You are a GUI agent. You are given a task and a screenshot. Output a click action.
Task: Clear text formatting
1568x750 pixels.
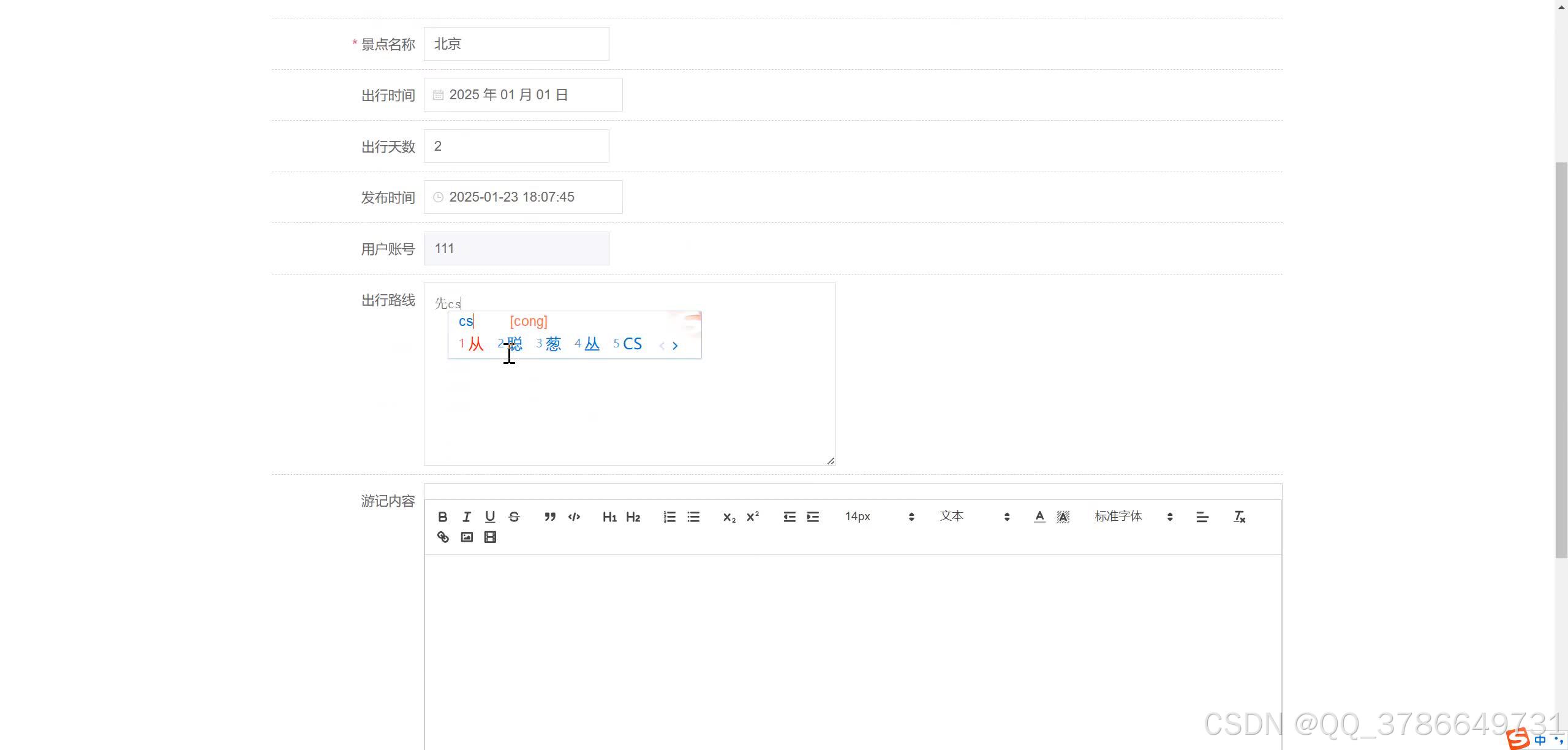(x=1239, y=517)
